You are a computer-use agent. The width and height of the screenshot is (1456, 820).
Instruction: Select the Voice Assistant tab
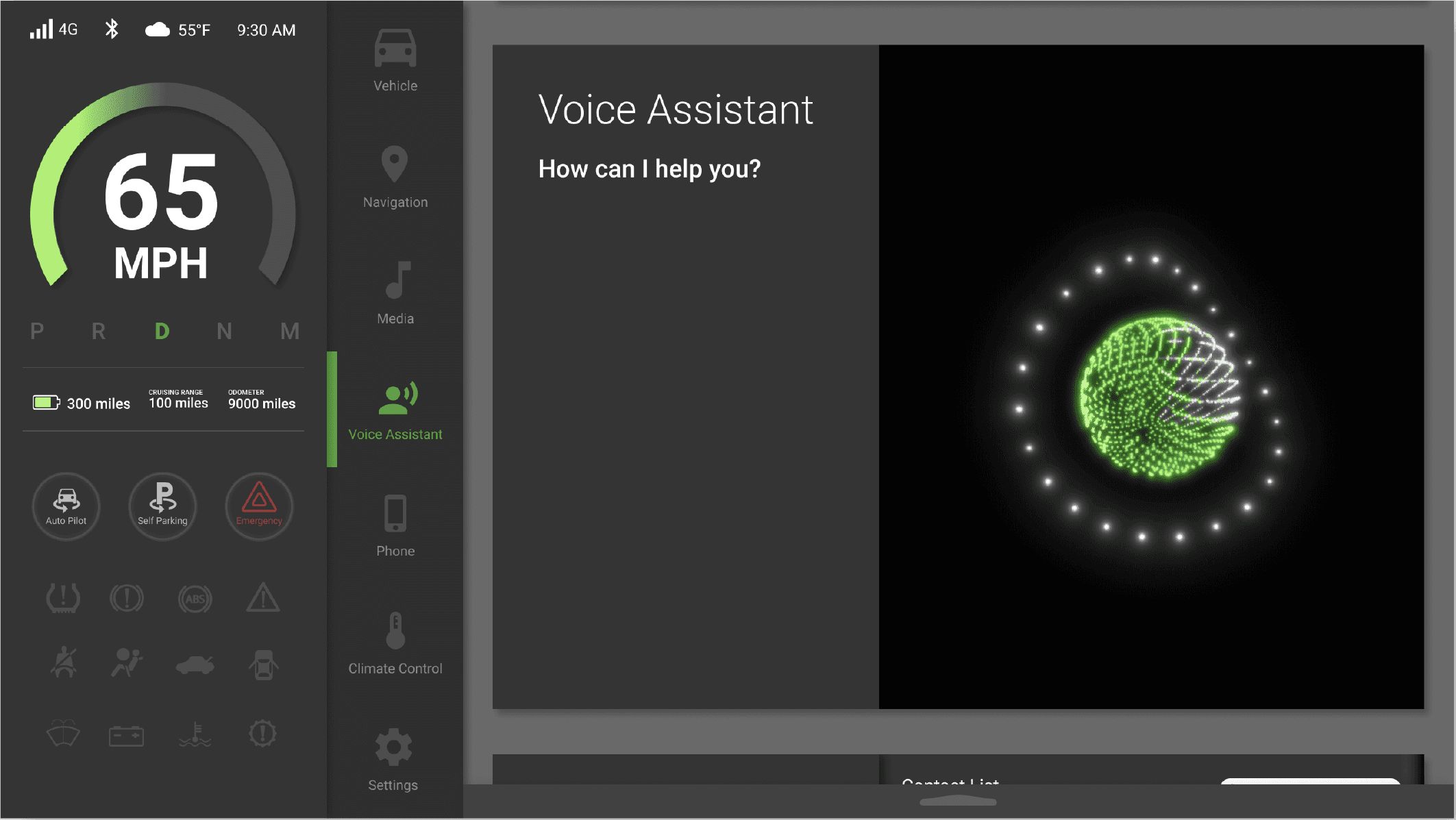(x=395, y=410)
